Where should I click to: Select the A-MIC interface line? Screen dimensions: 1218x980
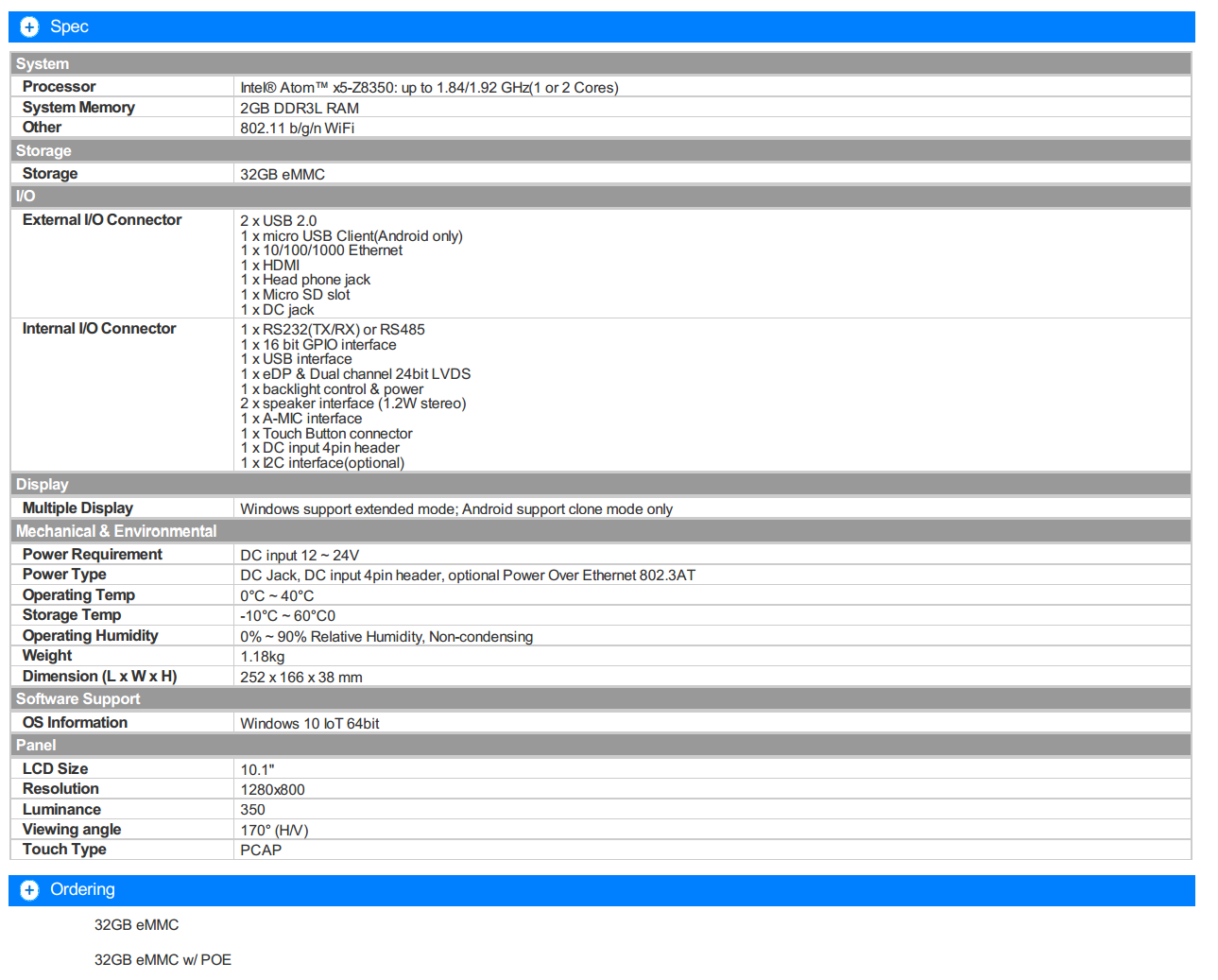(x=300, y=419)
